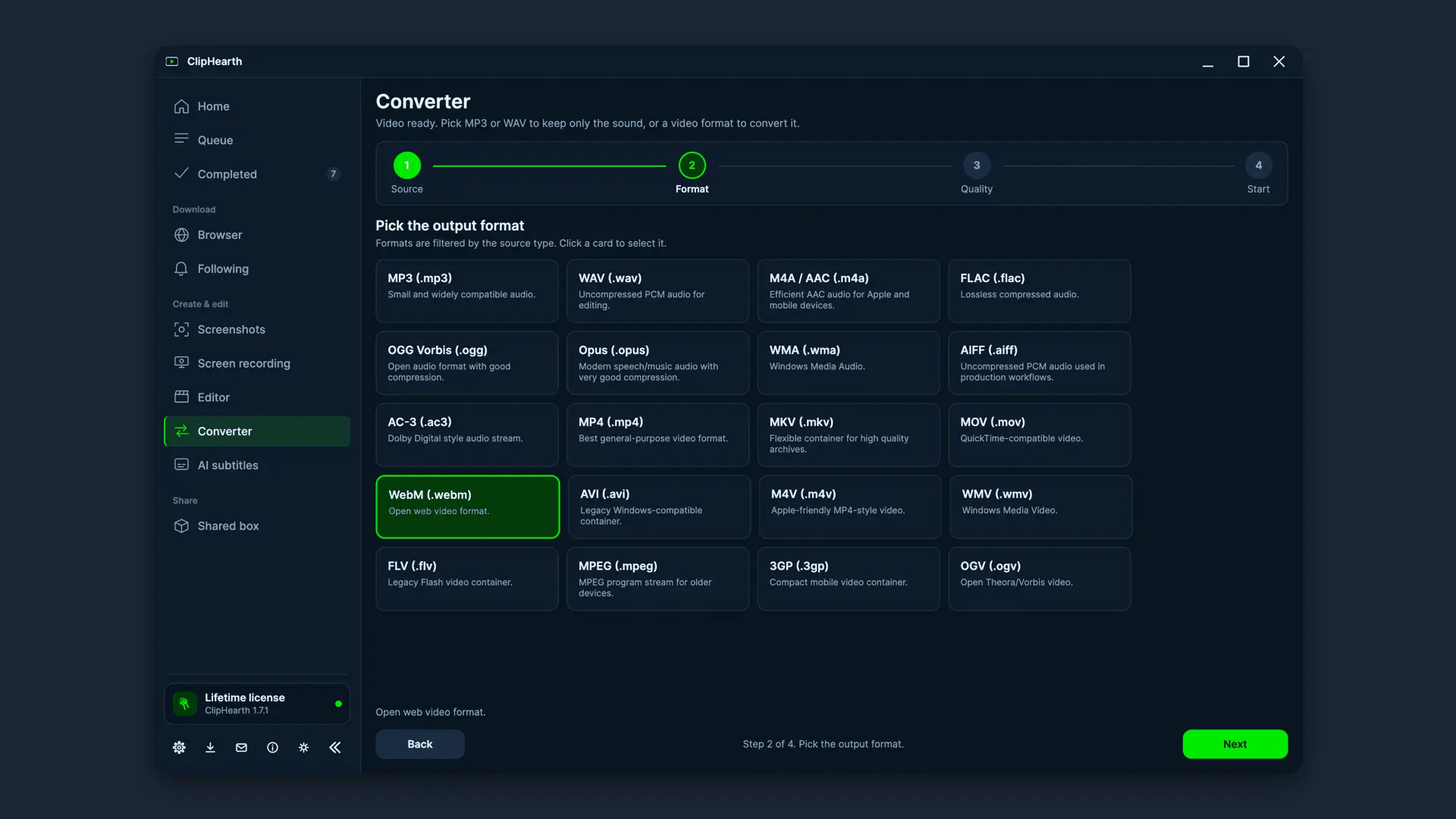Click the ClipHearth app logo icon
Image resolution: width=1456 pixels, height=819 pixels.
pos(172,61)
